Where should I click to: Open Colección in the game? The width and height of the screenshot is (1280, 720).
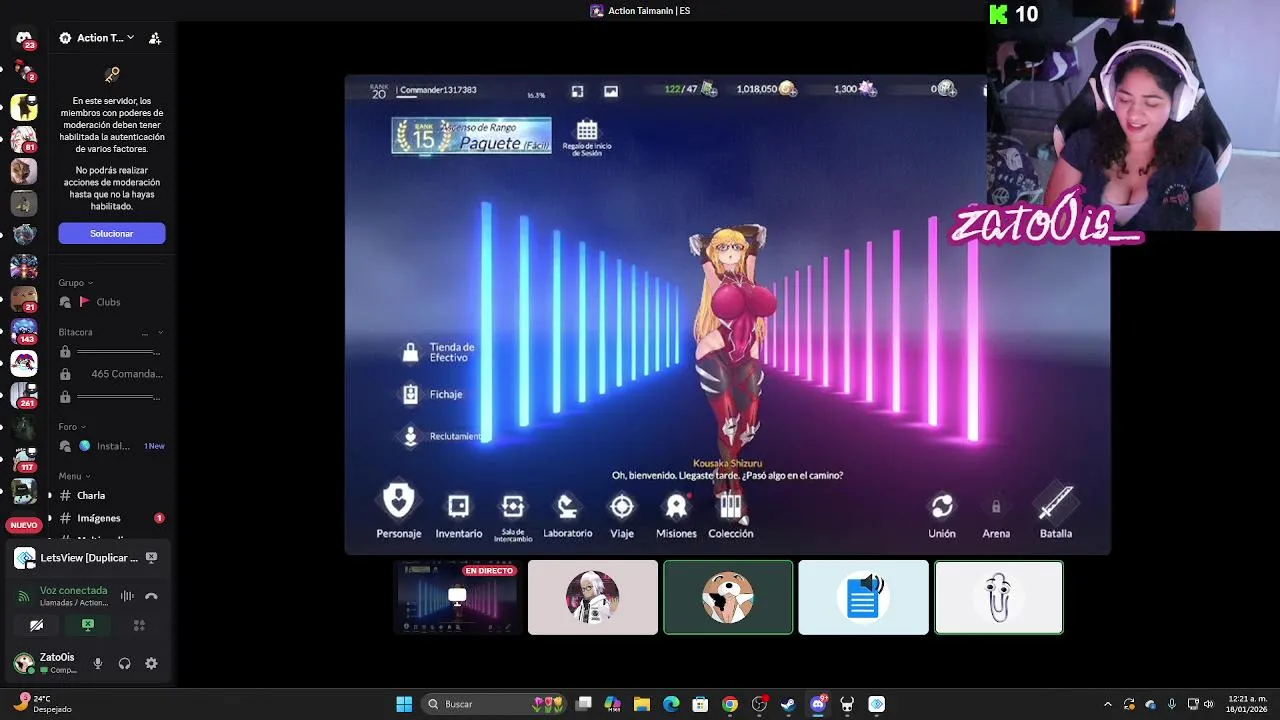point(731,514)
